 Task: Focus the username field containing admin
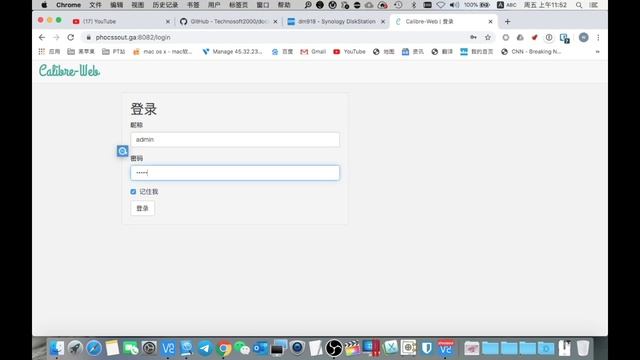coord(235,140)
